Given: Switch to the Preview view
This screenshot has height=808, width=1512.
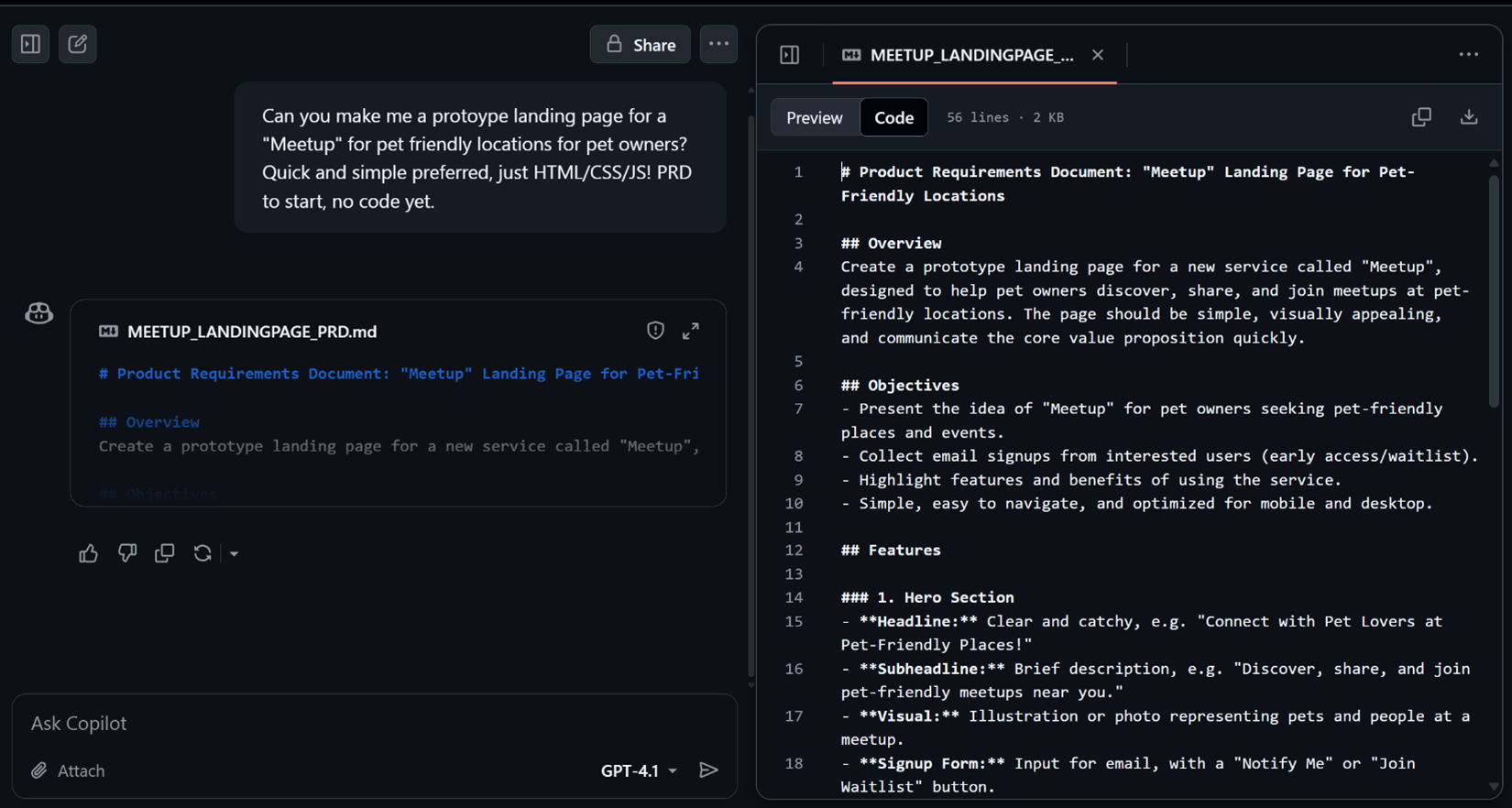Looking at the screenshot, I should (815, 117).
